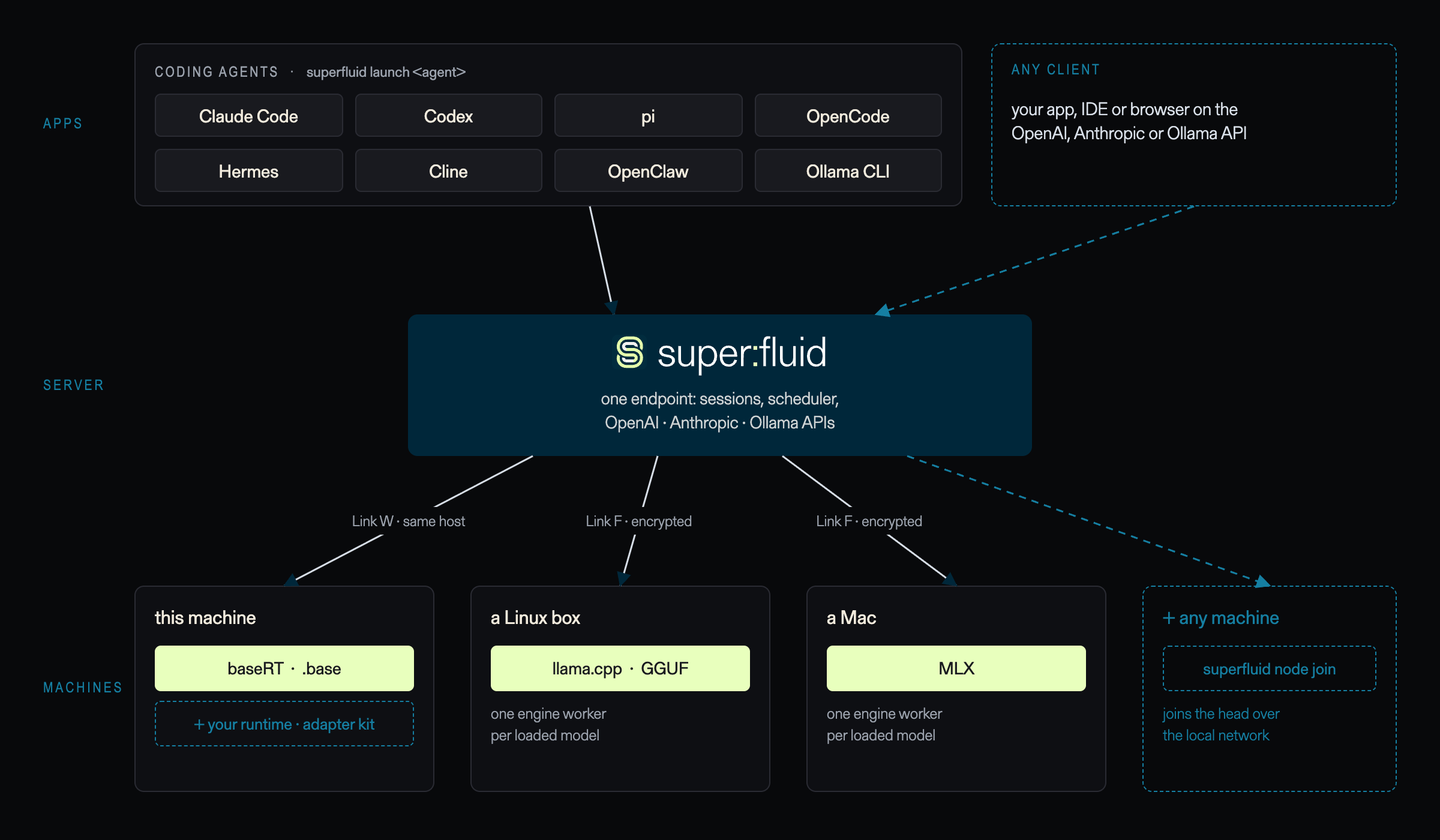This screenshot has height=840, width=1440.
Task: Select the Ollama CLI box
Action: click(848, 170)
